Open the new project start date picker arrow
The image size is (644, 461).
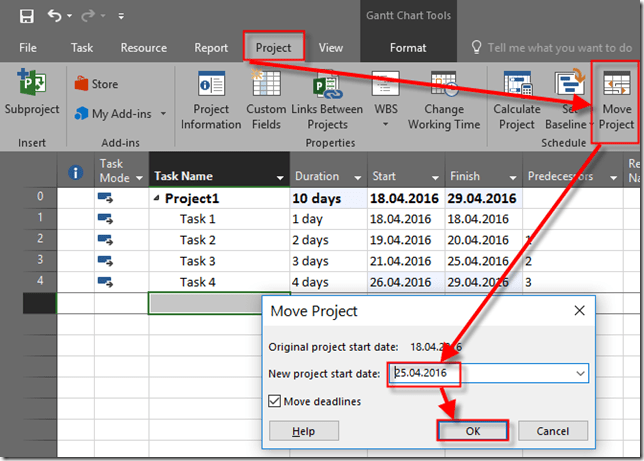coord(580,373)
